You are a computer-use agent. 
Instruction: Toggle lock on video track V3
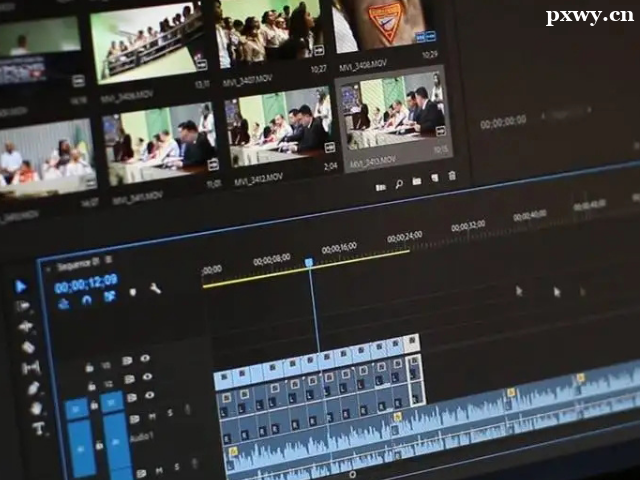point(89,368)
